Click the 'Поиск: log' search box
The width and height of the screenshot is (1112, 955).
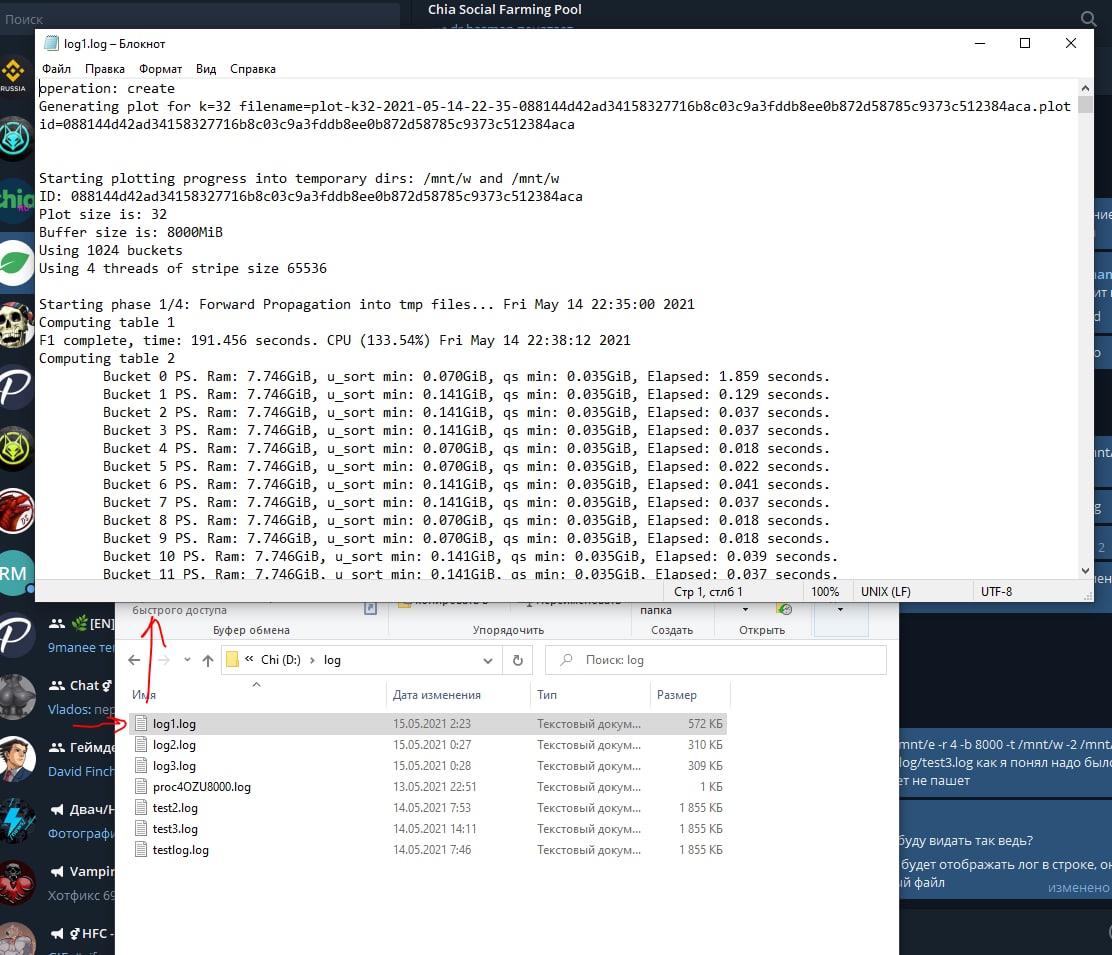pos(716,660)
